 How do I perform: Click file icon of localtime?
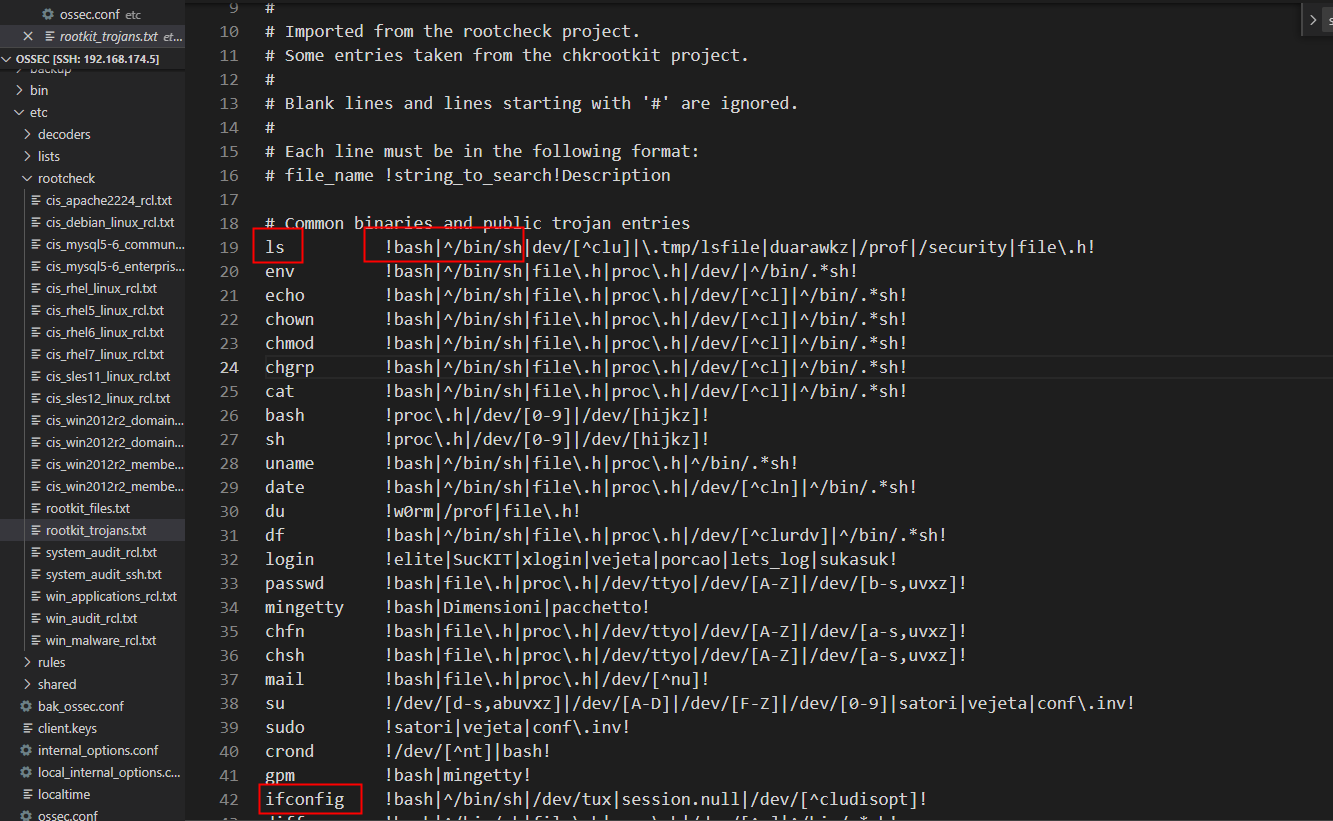(26, 794)
